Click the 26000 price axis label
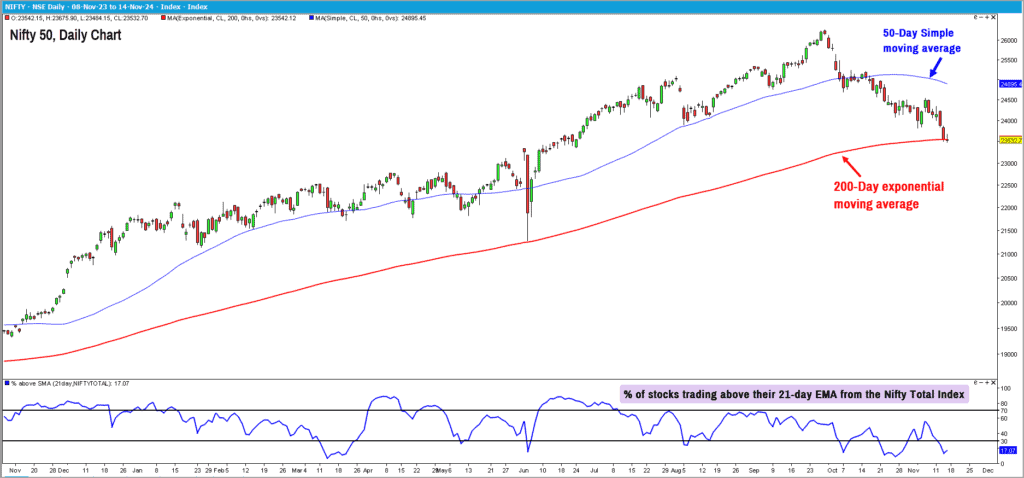Screen dimensions: 1024x478 coord(1009,40)
